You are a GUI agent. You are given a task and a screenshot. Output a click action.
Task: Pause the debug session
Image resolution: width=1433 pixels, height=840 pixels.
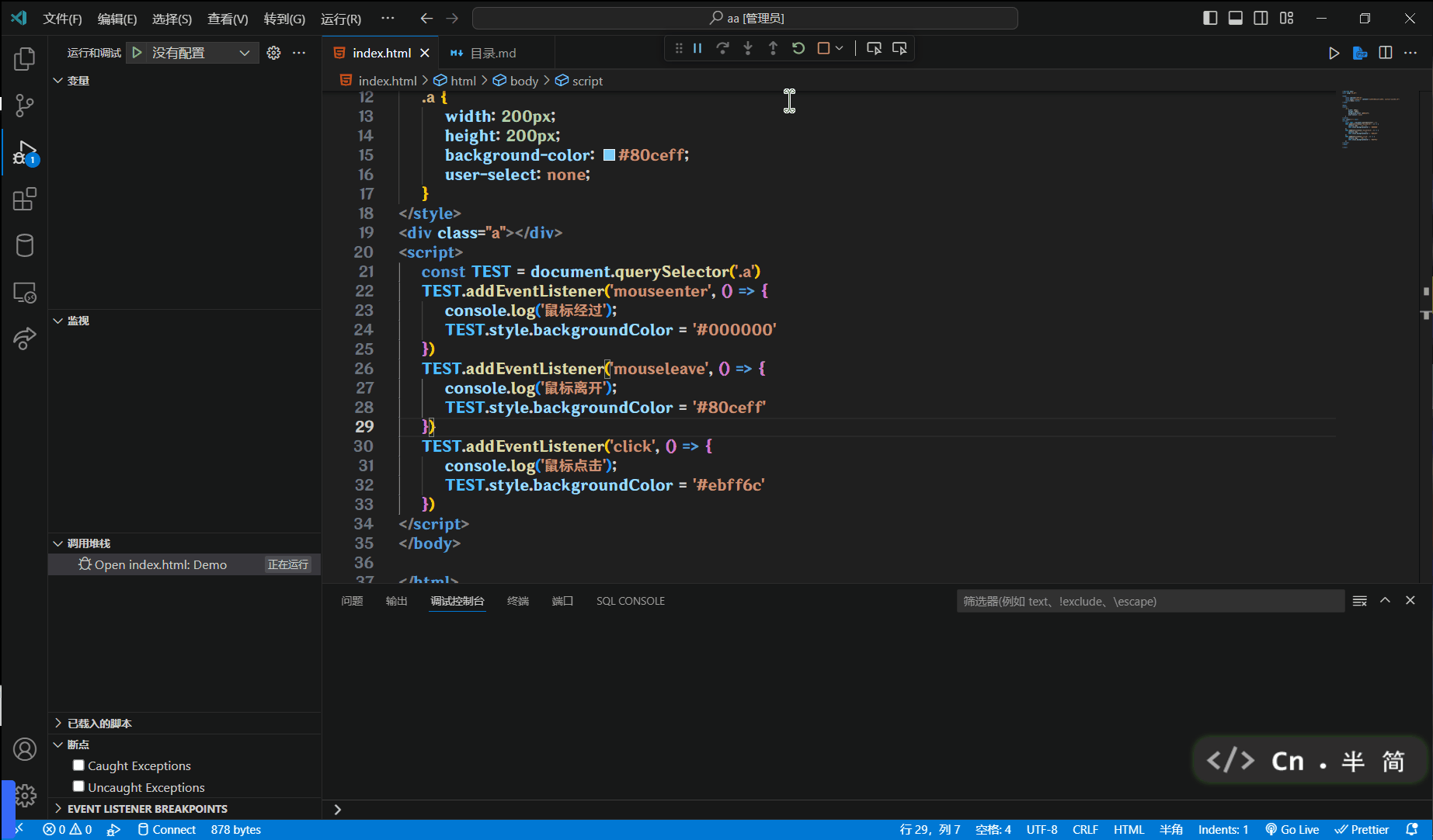coord(697,48)
